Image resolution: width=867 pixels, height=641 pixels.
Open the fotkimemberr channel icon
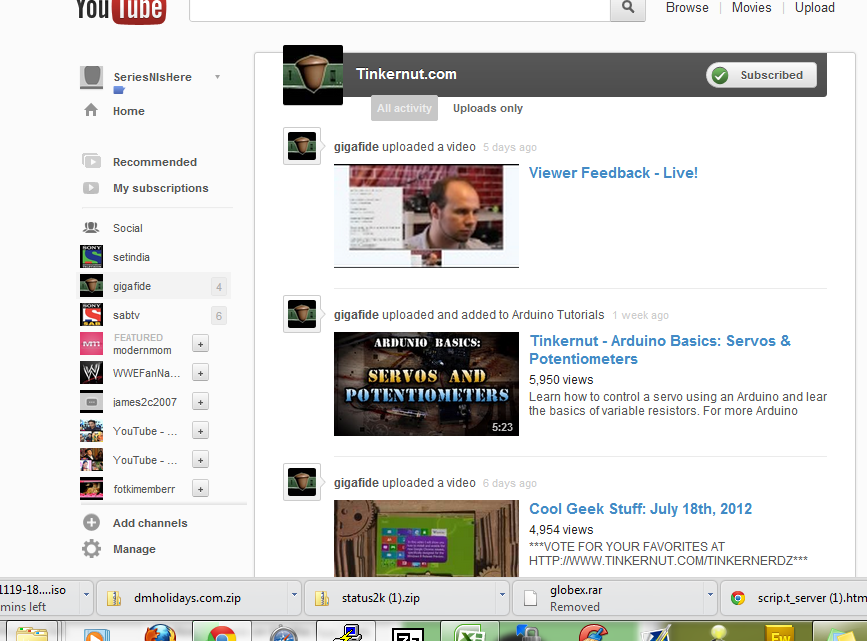click(x=91, y=488)
